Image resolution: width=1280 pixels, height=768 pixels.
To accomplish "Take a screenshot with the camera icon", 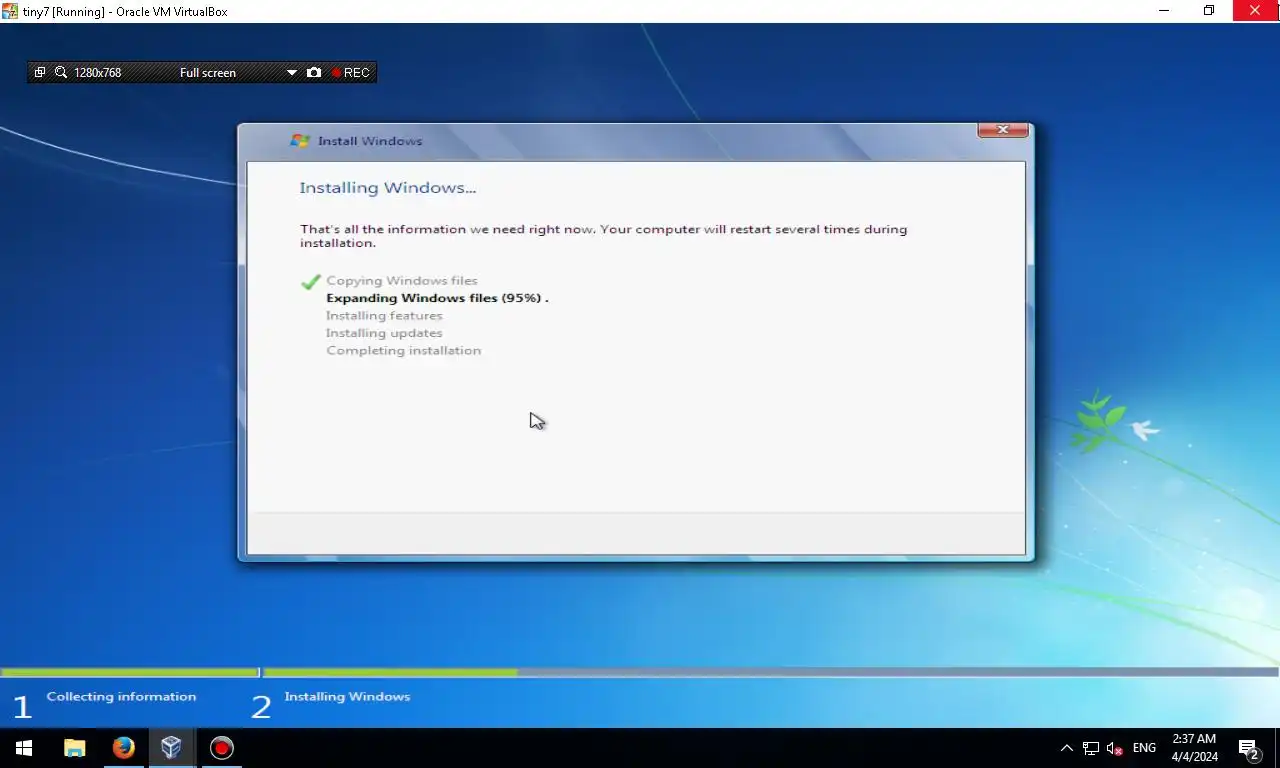I will click(x=314, y=73).
